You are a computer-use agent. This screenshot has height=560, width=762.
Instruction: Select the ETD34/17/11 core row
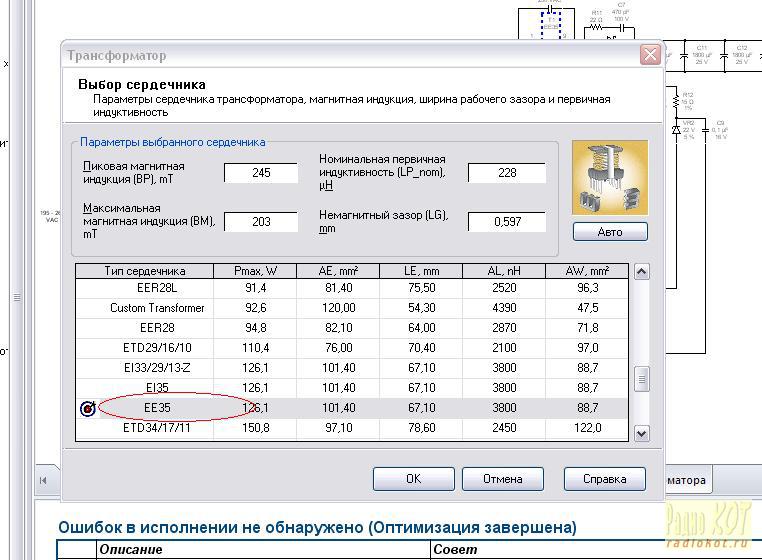click(x=157, y=428)
